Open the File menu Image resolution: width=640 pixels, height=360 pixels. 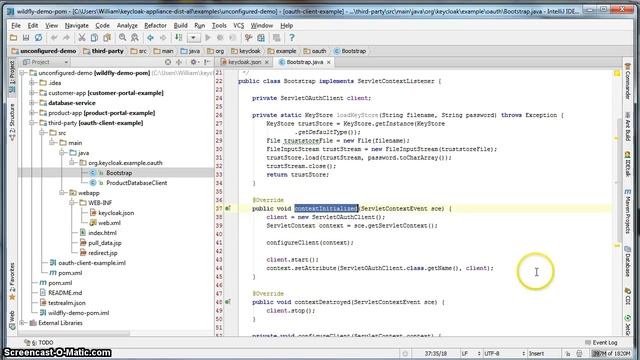[16, 25]
